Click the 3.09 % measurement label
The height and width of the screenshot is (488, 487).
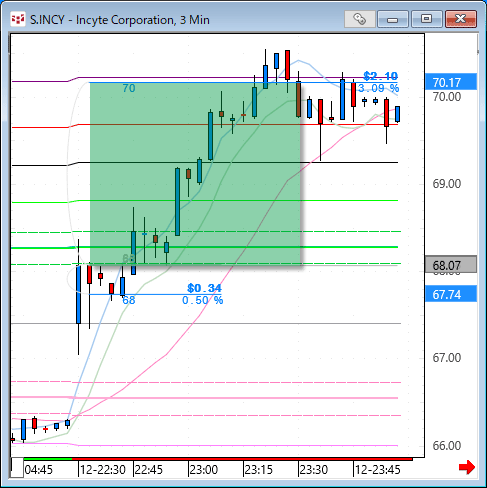point(378,89)
